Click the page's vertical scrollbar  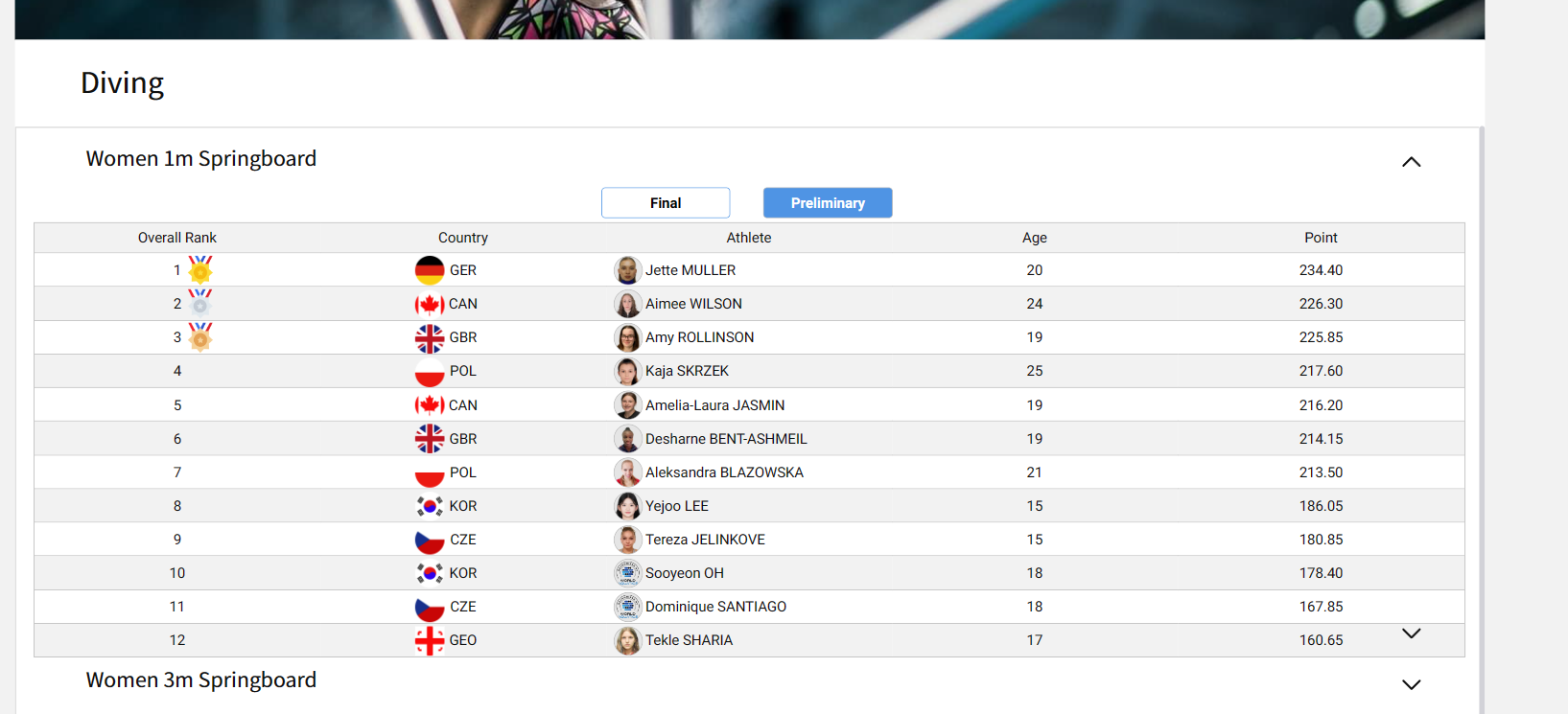tap(1482, 420)
